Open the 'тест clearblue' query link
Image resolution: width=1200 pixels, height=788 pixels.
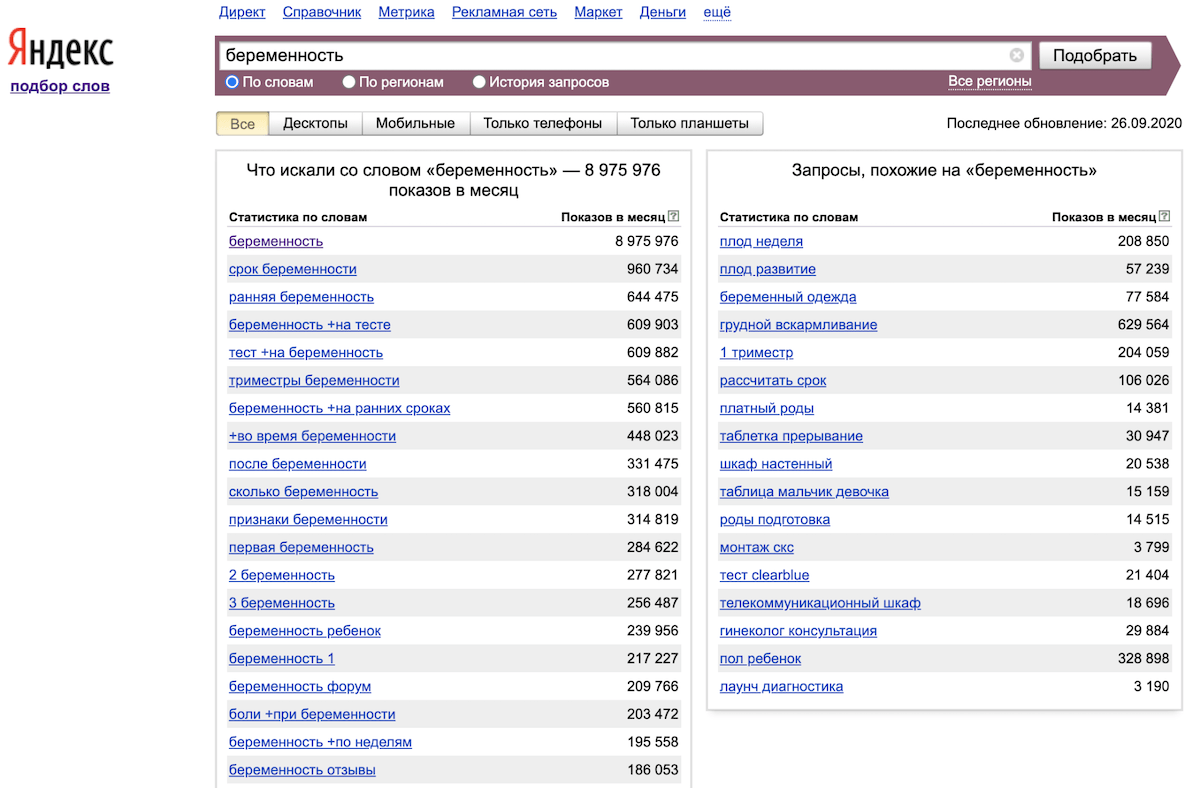[764, 575]
